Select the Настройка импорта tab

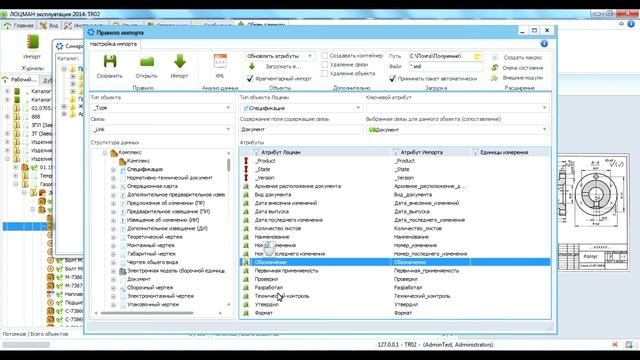point(113,44)
